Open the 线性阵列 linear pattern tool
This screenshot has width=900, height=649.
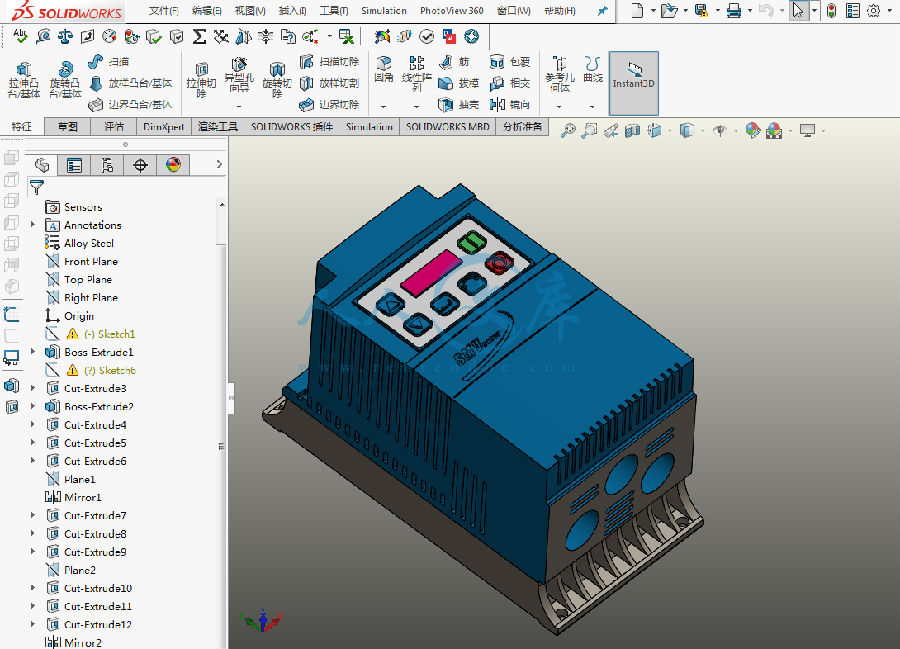point(417,73)
